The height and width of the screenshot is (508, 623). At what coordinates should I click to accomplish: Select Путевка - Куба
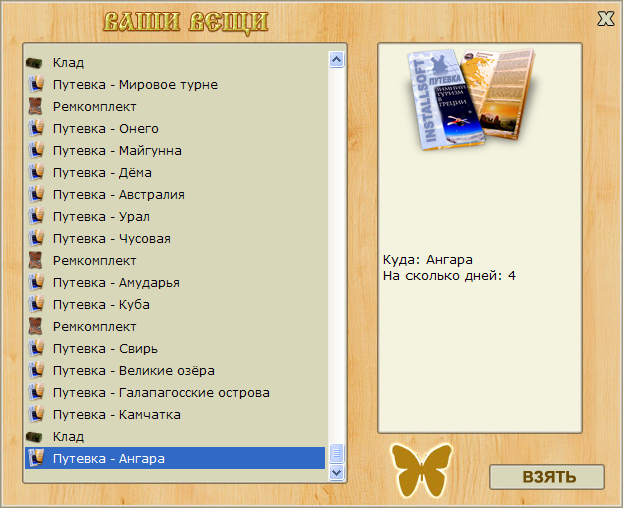(x=175, y=304)
